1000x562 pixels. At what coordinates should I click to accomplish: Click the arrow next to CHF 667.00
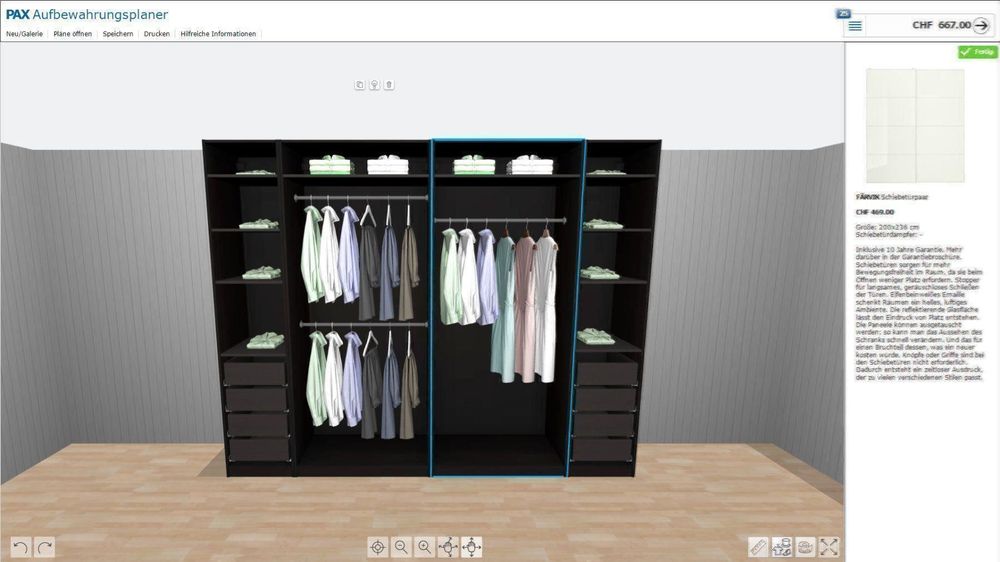(980, 26)
